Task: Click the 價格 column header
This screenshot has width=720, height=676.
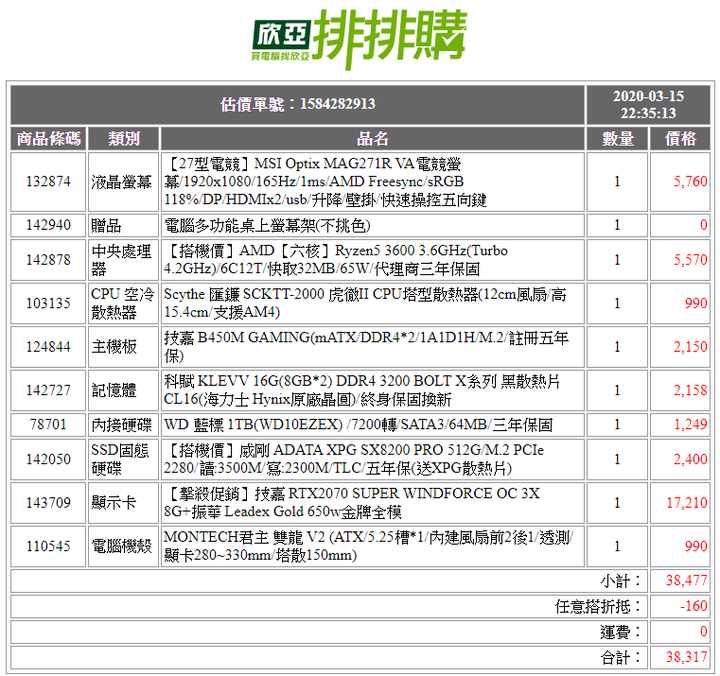Action: 680,139
